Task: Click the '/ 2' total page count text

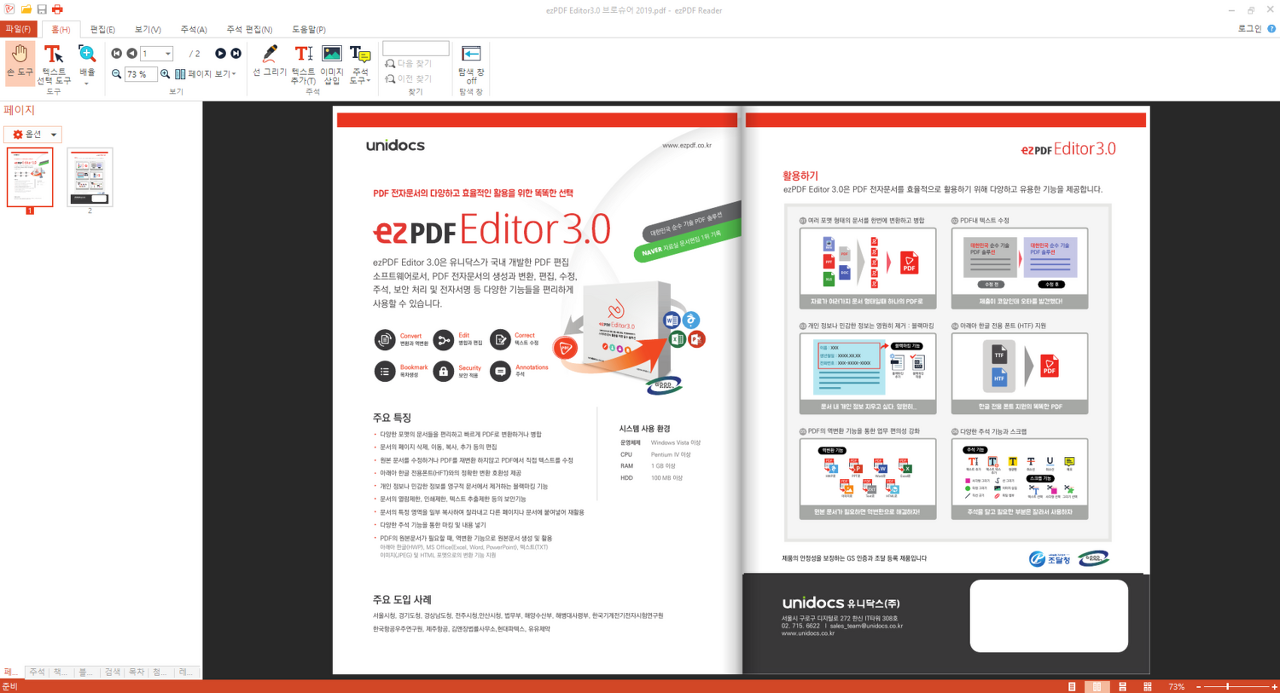Action: 195,54
